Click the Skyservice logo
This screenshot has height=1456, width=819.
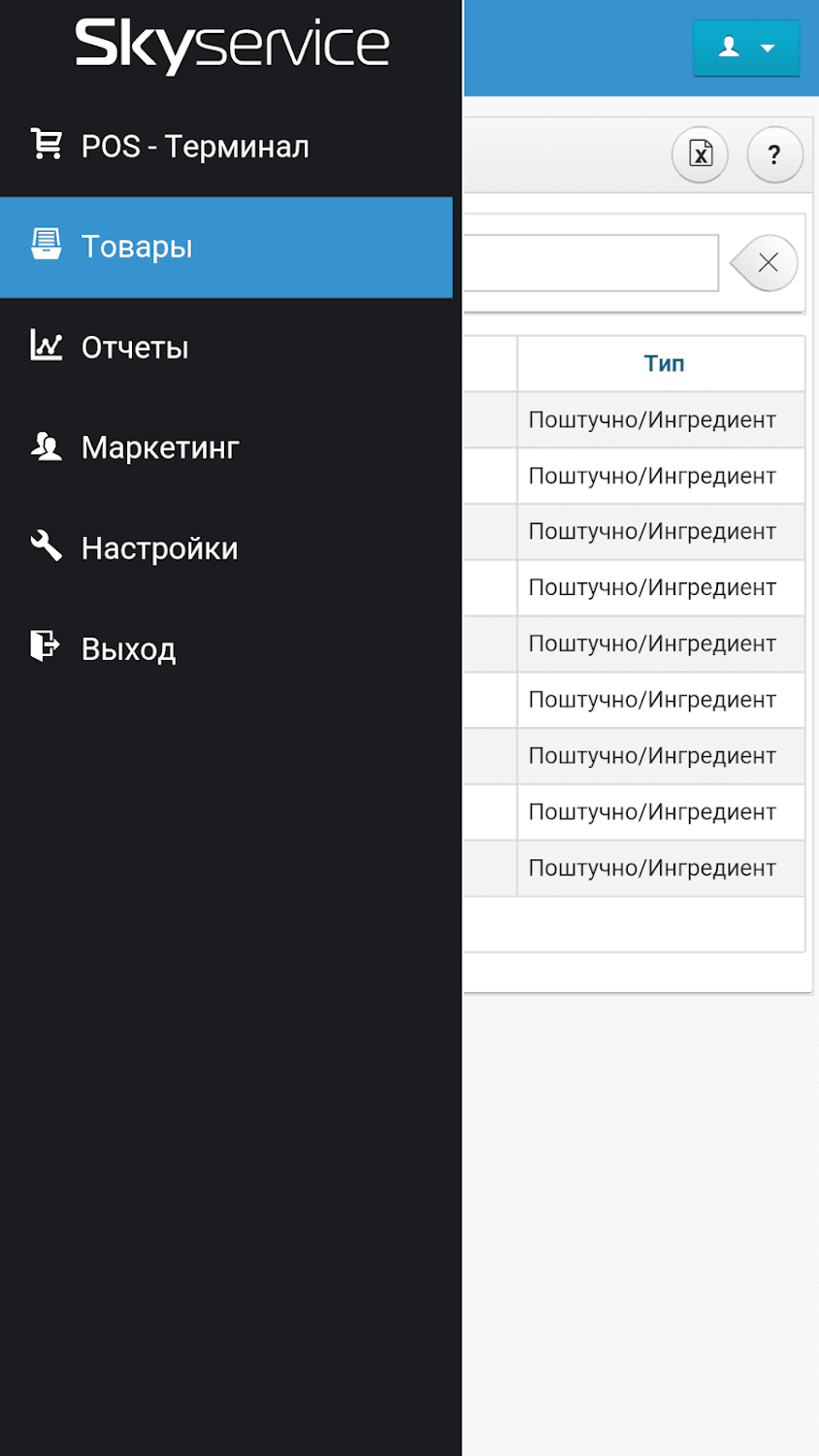tap(232, 45)
